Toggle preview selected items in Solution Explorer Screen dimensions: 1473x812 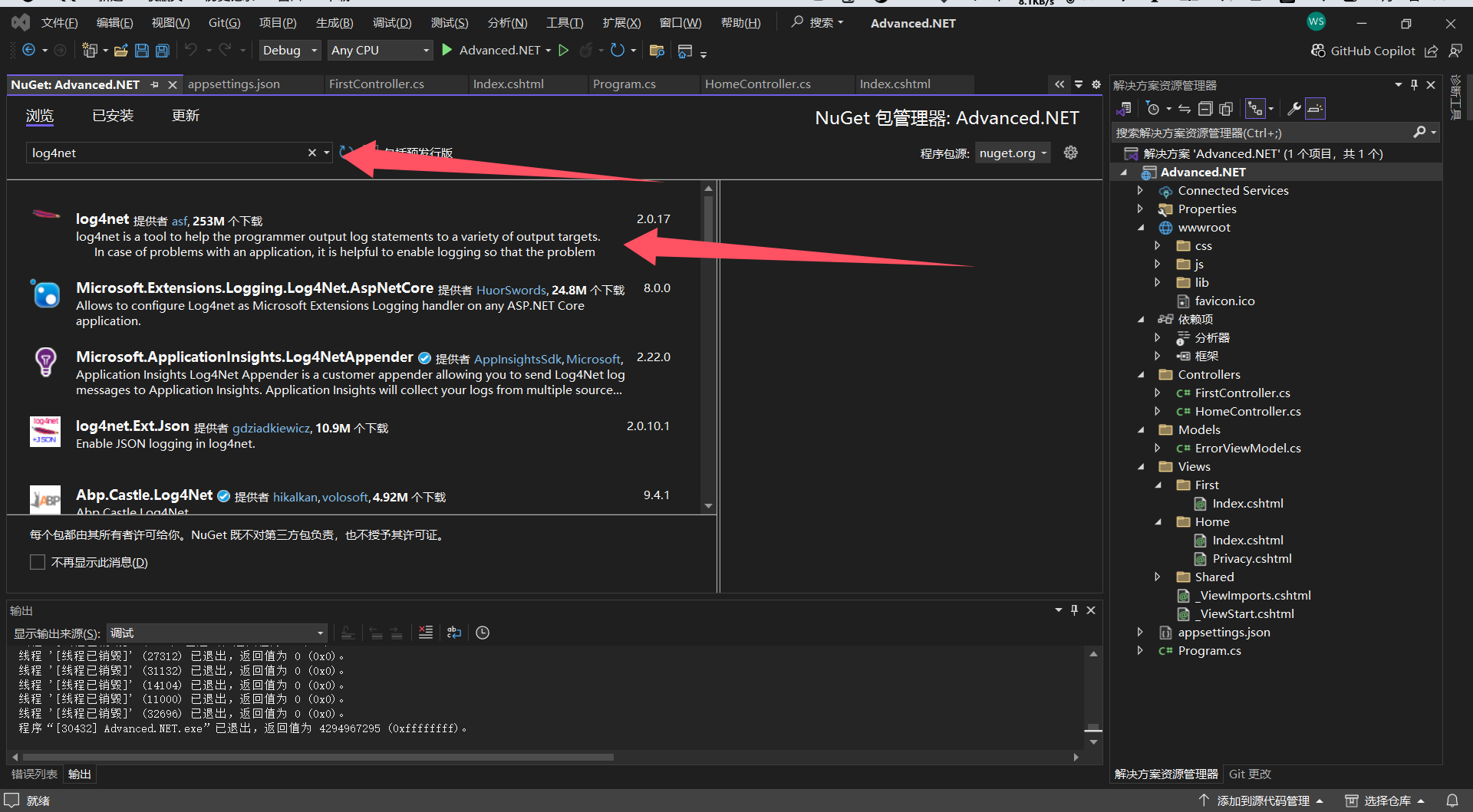click(x=1315, y=109)
